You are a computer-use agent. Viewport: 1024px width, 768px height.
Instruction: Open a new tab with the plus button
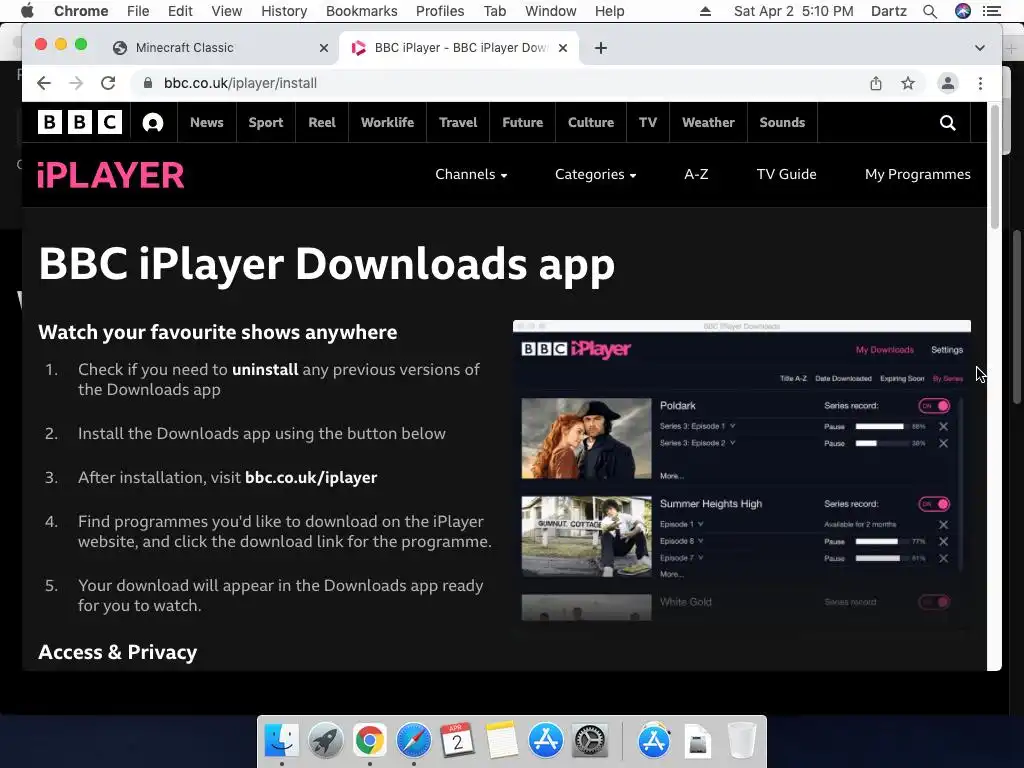coord(601,48)
